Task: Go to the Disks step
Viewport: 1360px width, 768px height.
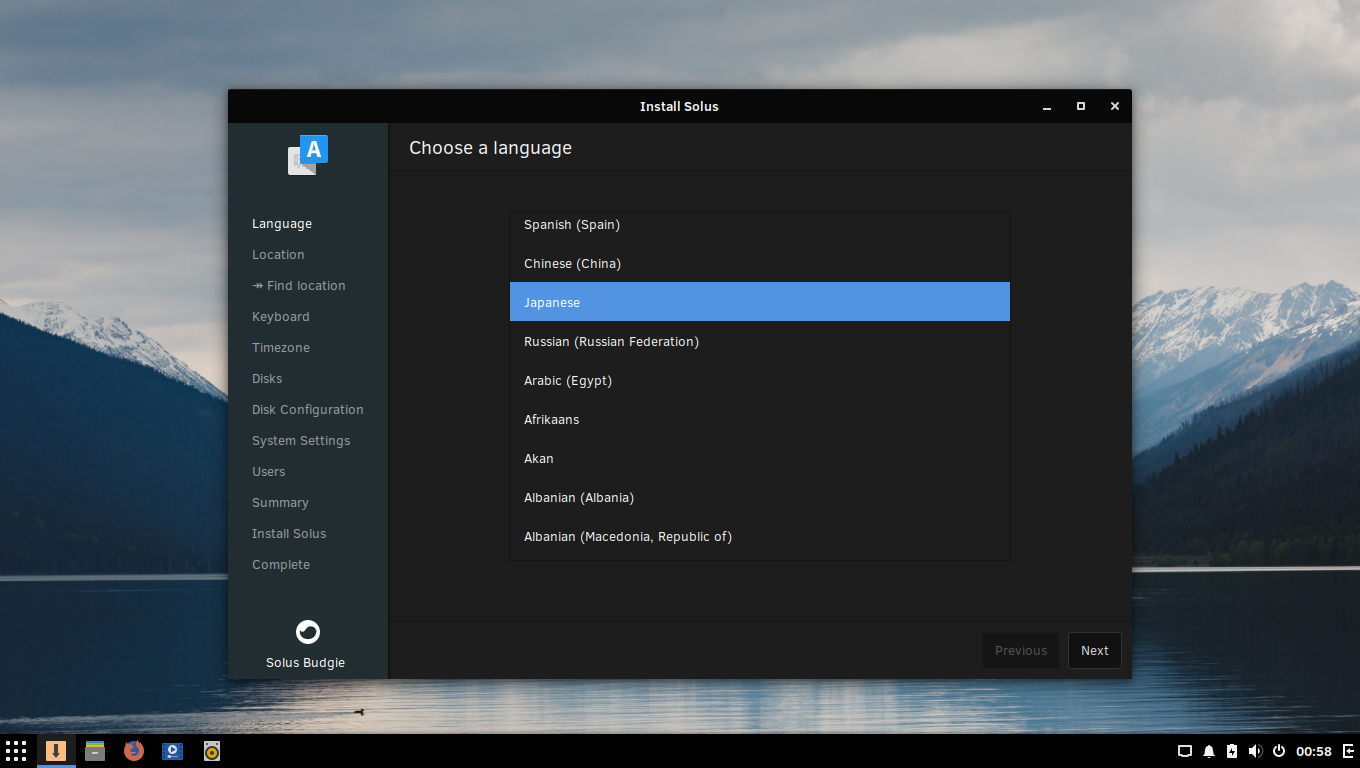Action: 267,379
